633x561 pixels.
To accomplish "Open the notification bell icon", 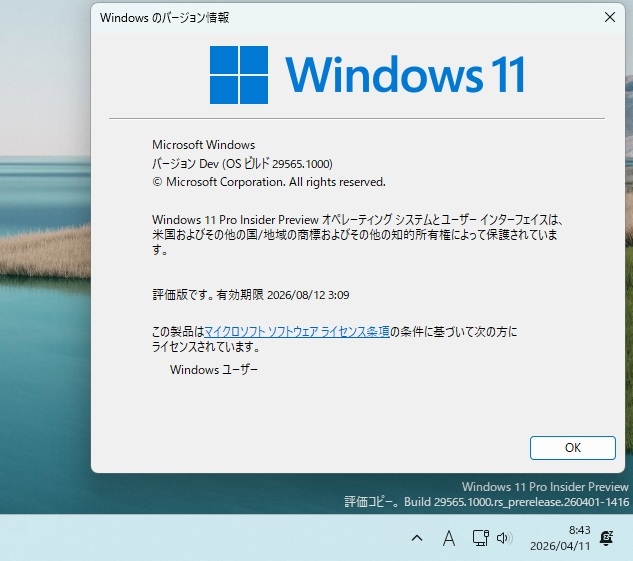I will point(606,538).
